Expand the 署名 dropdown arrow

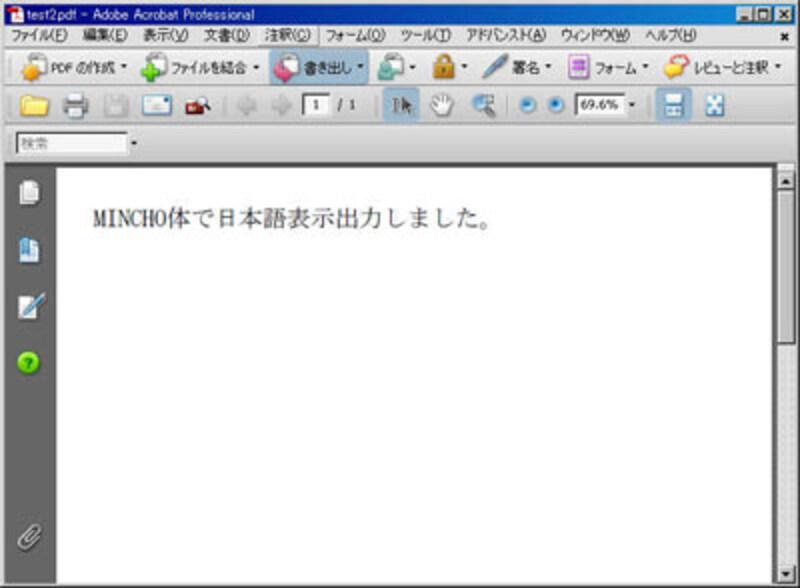point(548,67)
